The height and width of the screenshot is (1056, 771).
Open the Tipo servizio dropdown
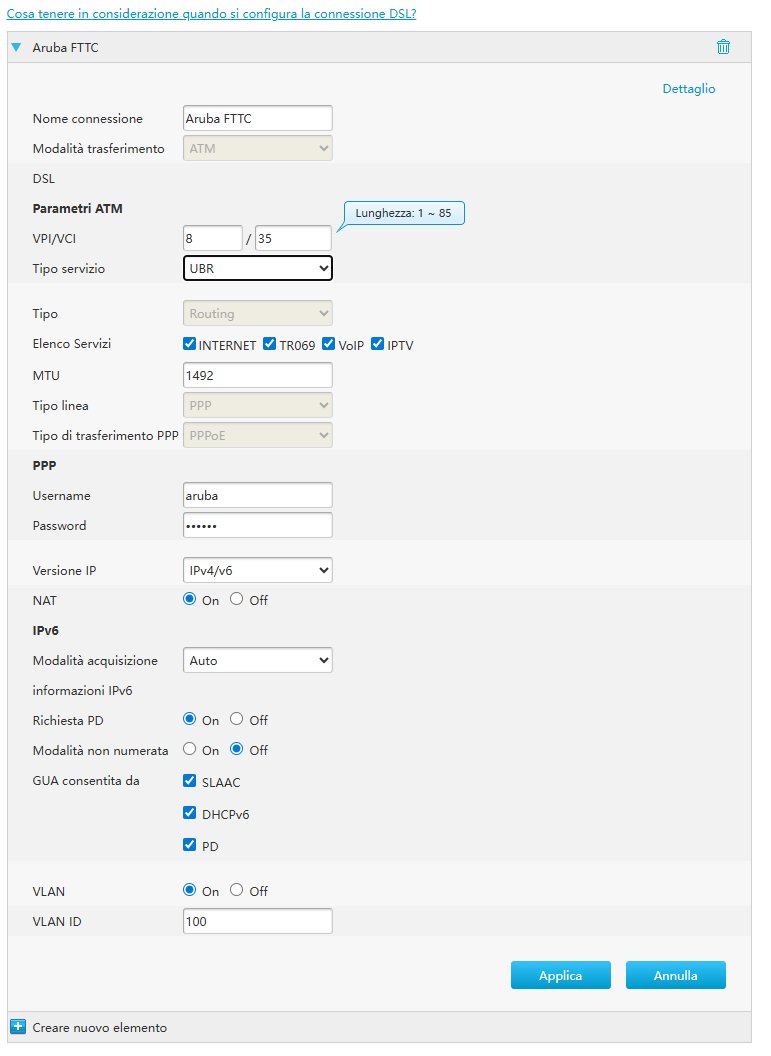257,268
